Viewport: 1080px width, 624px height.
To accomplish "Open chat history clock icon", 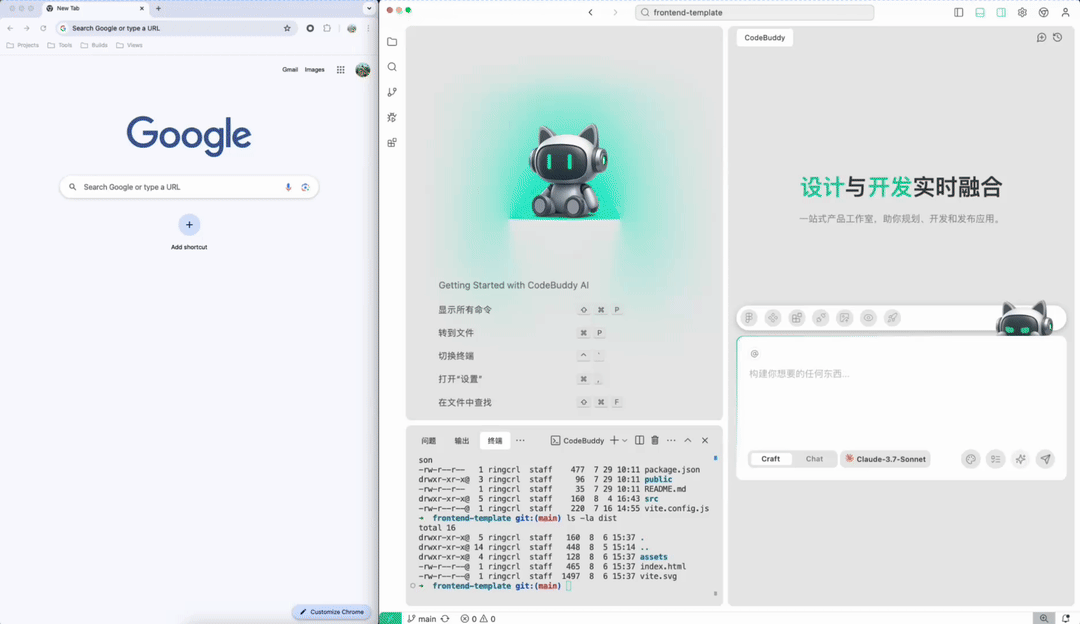I will tap(1057, 38).
